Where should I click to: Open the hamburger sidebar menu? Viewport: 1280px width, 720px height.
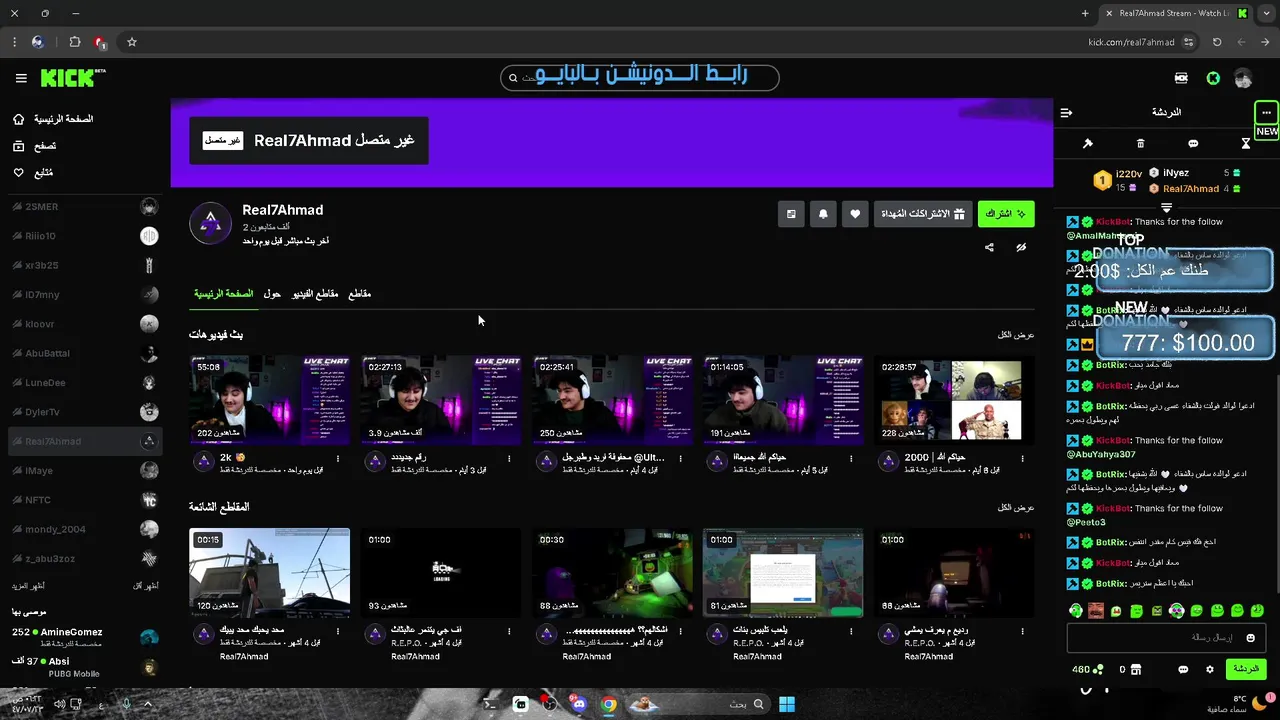pos(21,78)
